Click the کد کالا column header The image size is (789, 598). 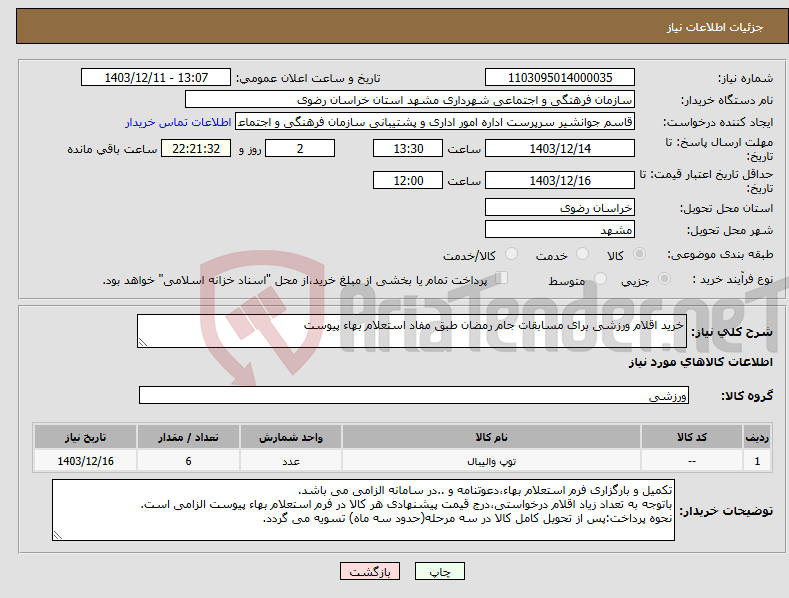[x=692, y=437]
